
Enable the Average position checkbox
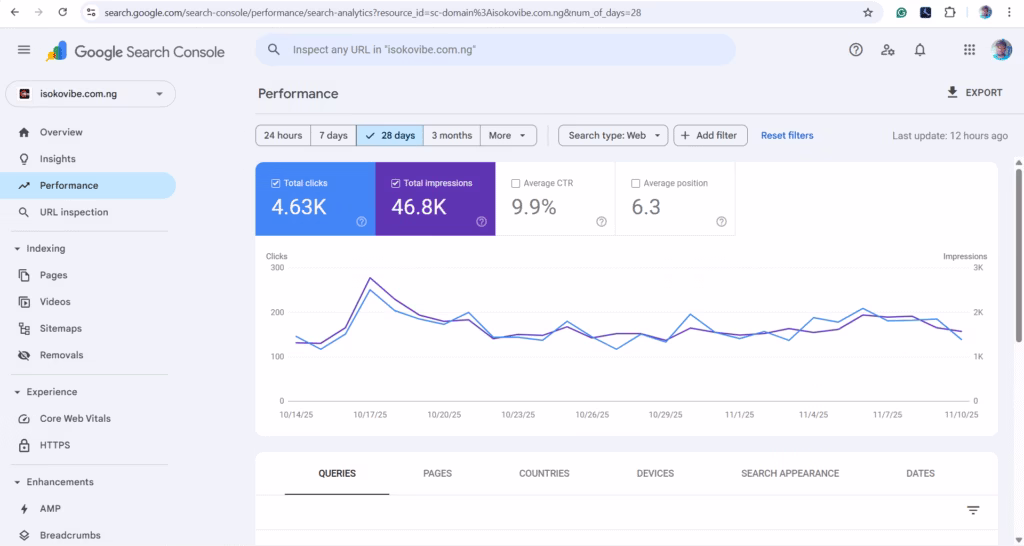636,184
